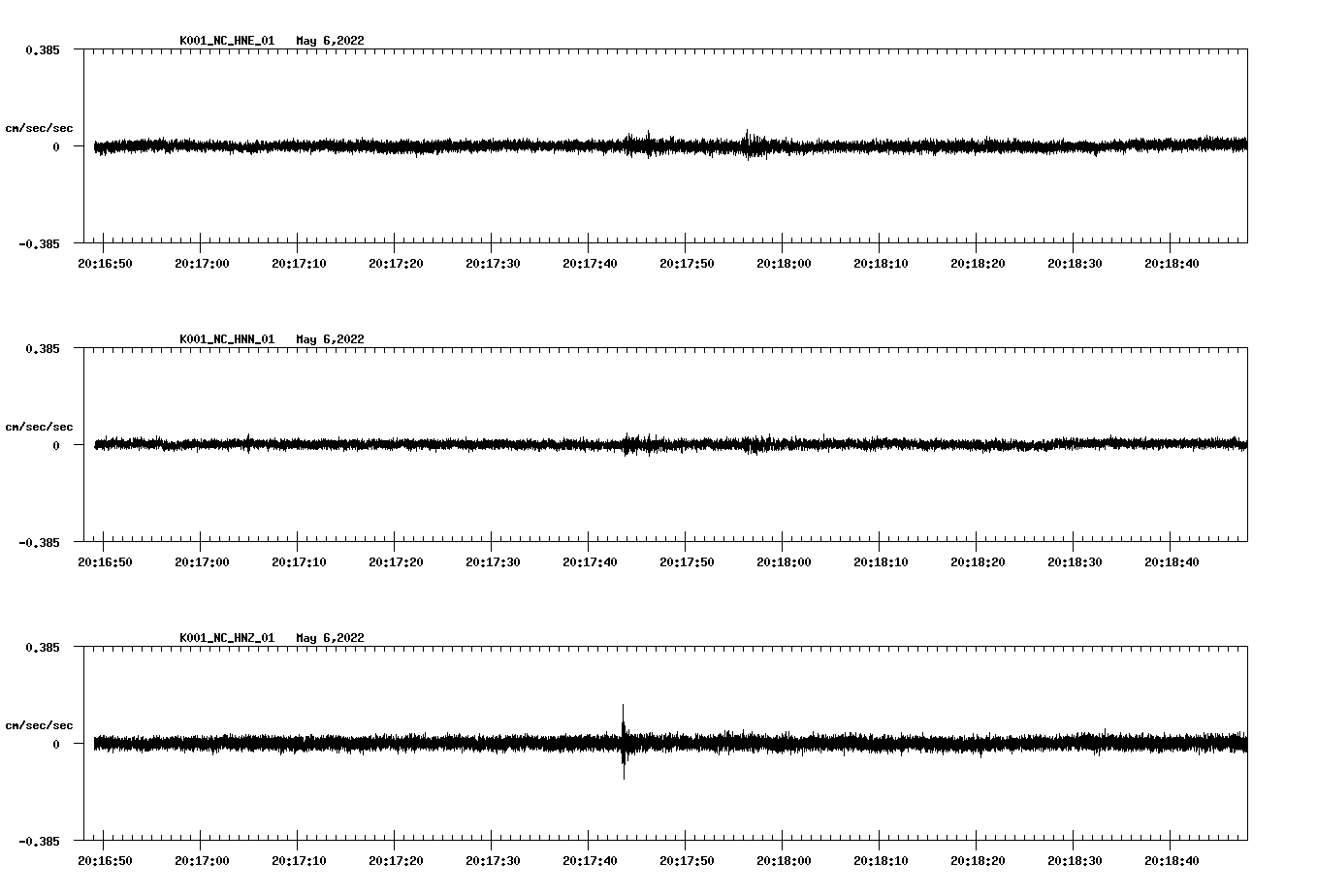Click the K001_NC_HNE_01 channel title
The height and width of the screenshot is (896, 1317).
(x=227, y=41)
